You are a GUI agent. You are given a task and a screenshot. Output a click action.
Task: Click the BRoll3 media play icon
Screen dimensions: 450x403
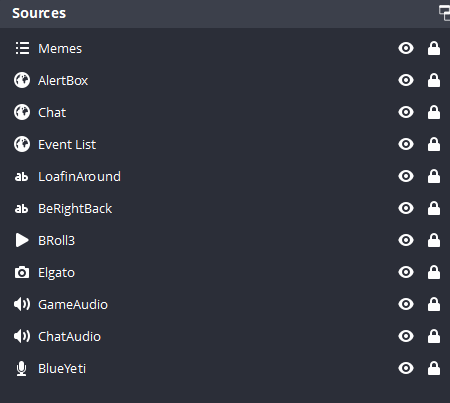(22, 240)
